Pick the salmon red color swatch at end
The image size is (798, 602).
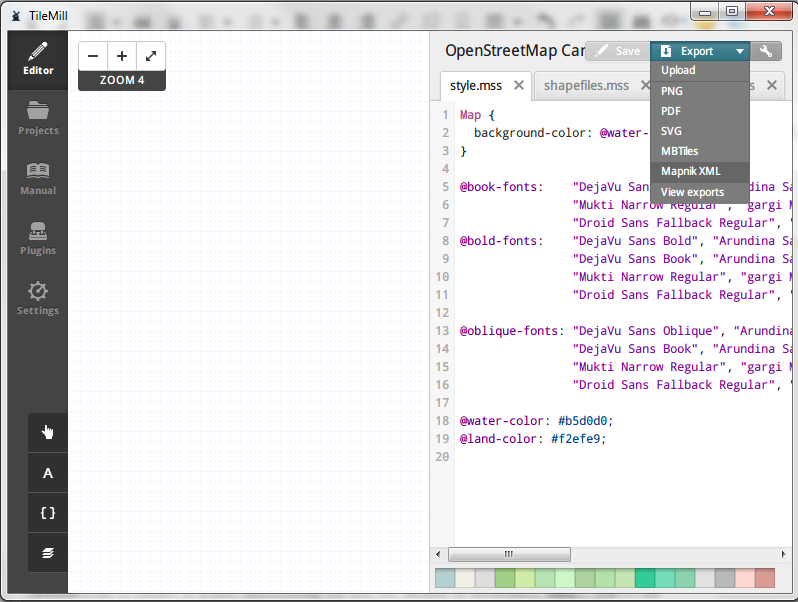pos(765,578)
